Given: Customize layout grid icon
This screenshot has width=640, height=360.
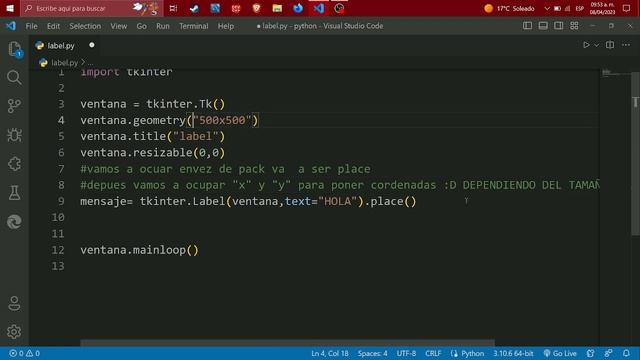Looking at the screenshot, I should (x=574, y=26).
